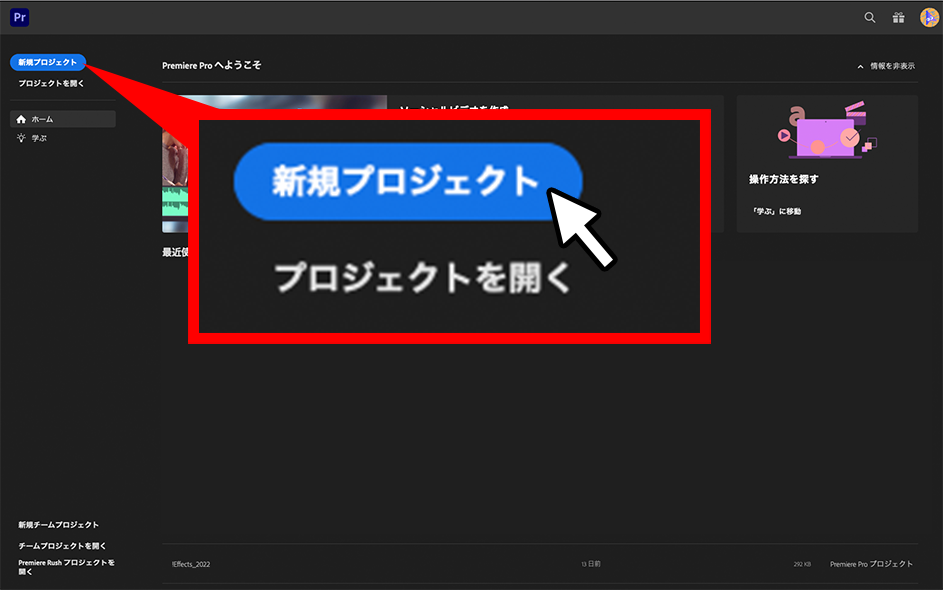Click the Premiere Pro logo icon
The height and width of the screenshot is (590, 943).
20,17
